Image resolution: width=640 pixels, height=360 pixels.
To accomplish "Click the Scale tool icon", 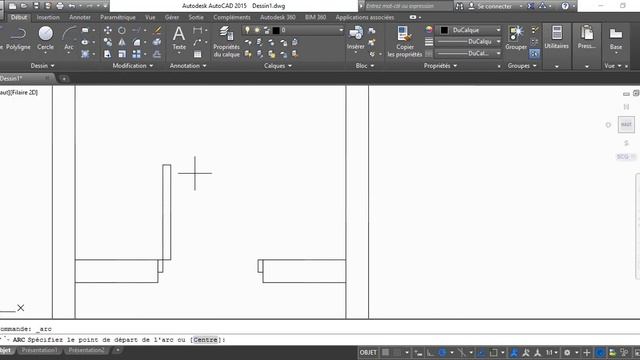I will pos(122,54).
